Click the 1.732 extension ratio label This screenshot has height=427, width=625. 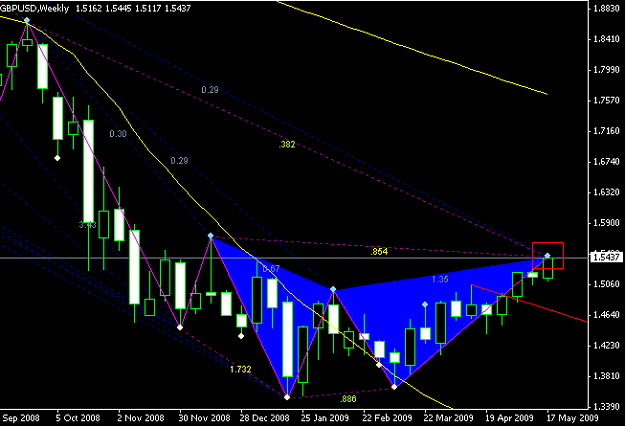pos(241,369)
